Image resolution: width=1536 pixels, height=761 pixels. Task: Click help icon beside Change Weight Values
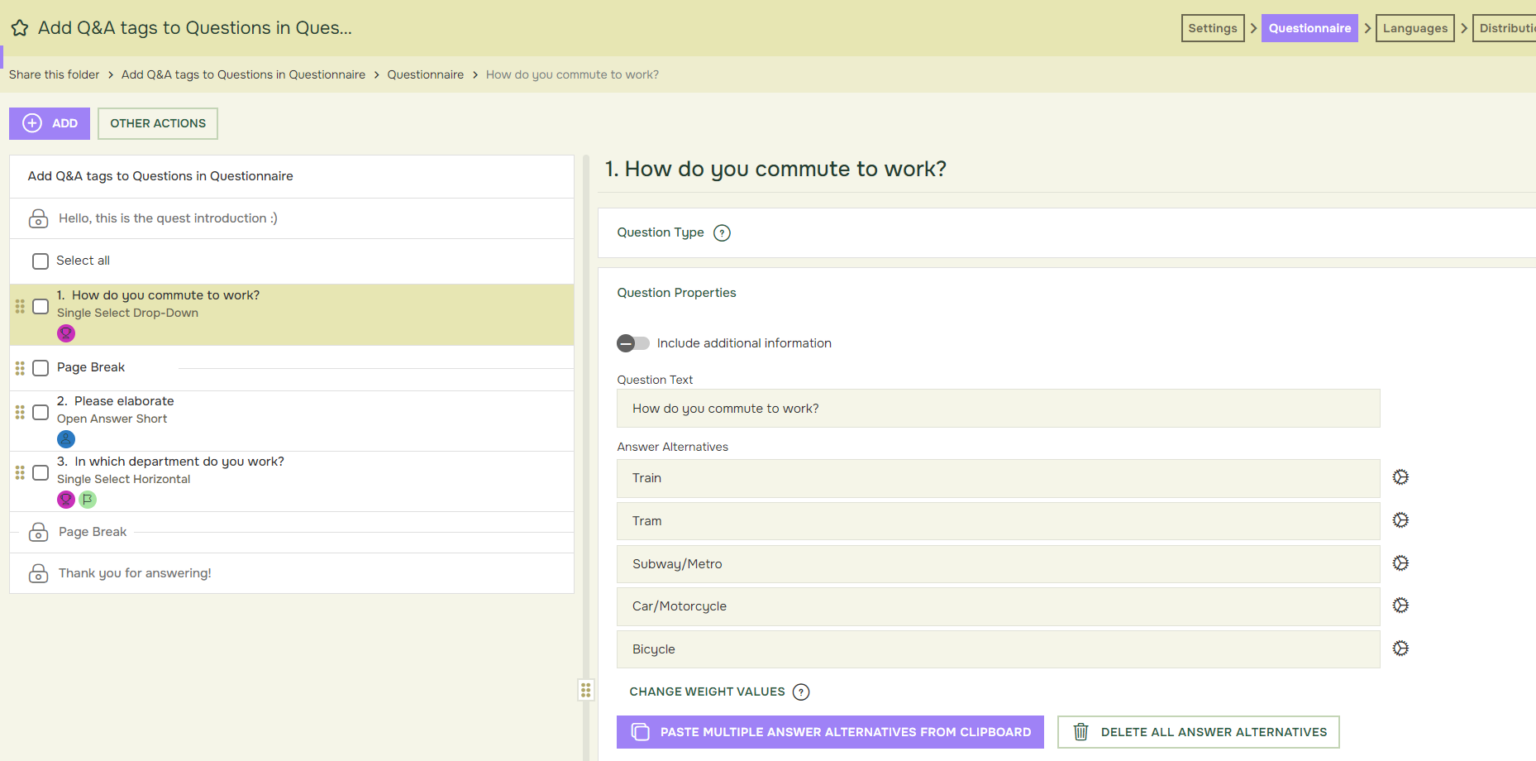(x=801, y=692)
